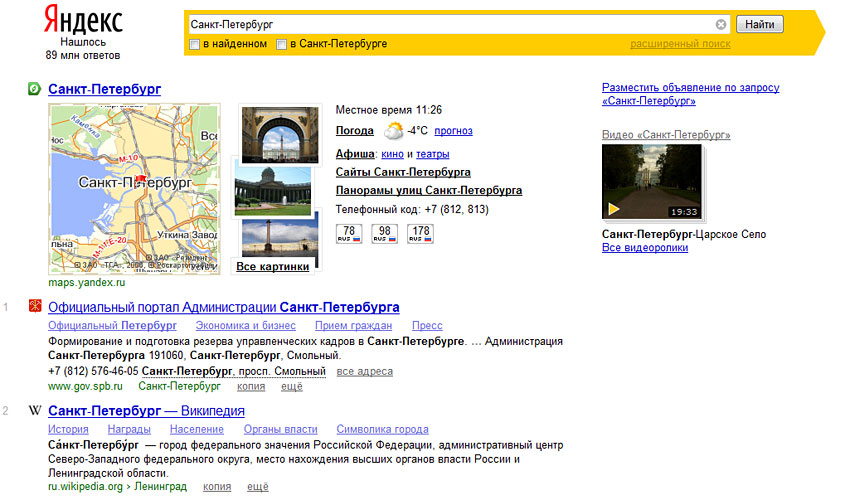Click the weather cloud icon
Viewport: 845px width, 500px height.
click(393, 130)
